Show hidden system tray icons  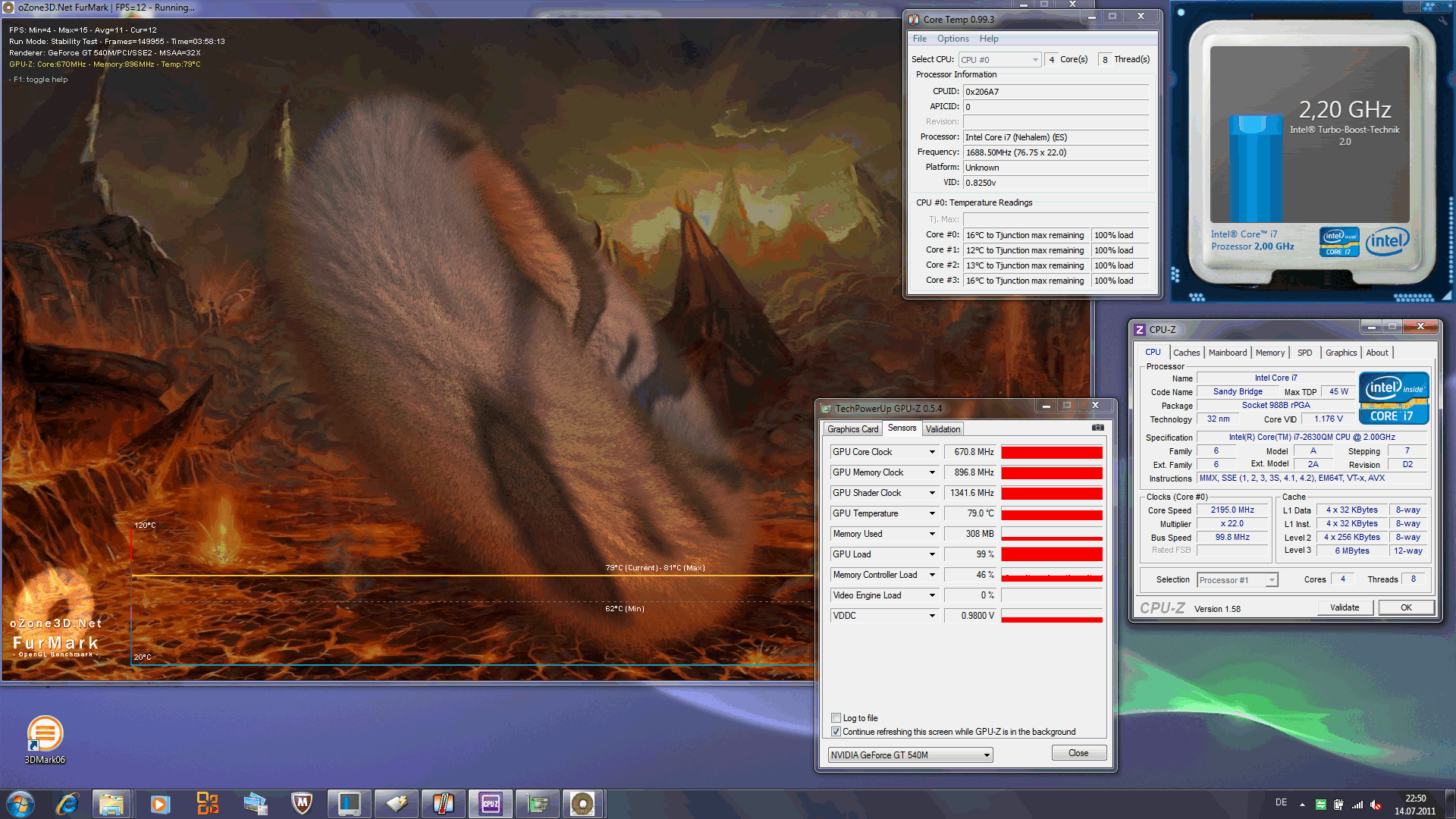point(1302,805)
